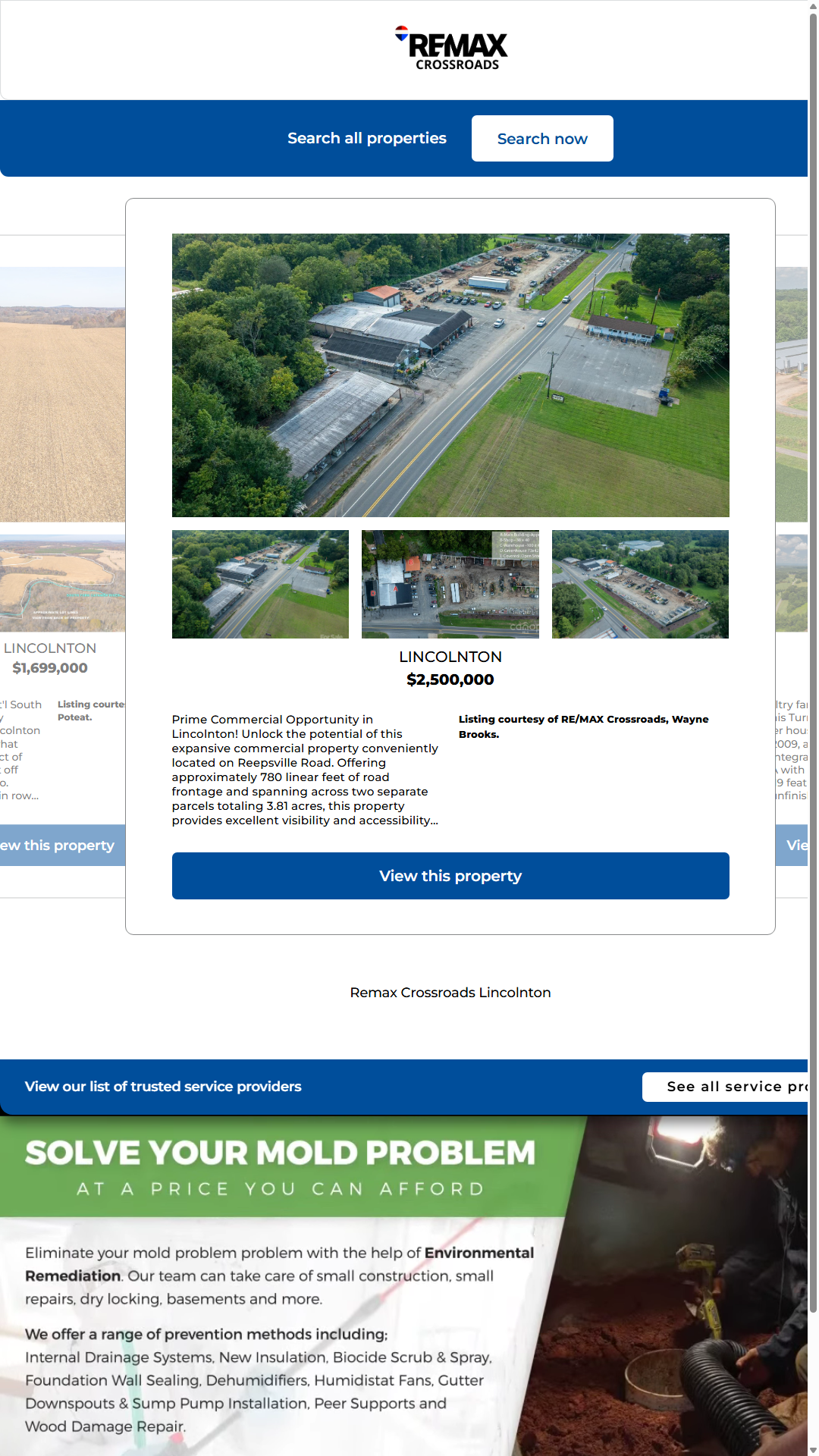Click View this property for $2,500,000 listing
This screenshot has height=1456, width=819.
[x=450, y=876]
